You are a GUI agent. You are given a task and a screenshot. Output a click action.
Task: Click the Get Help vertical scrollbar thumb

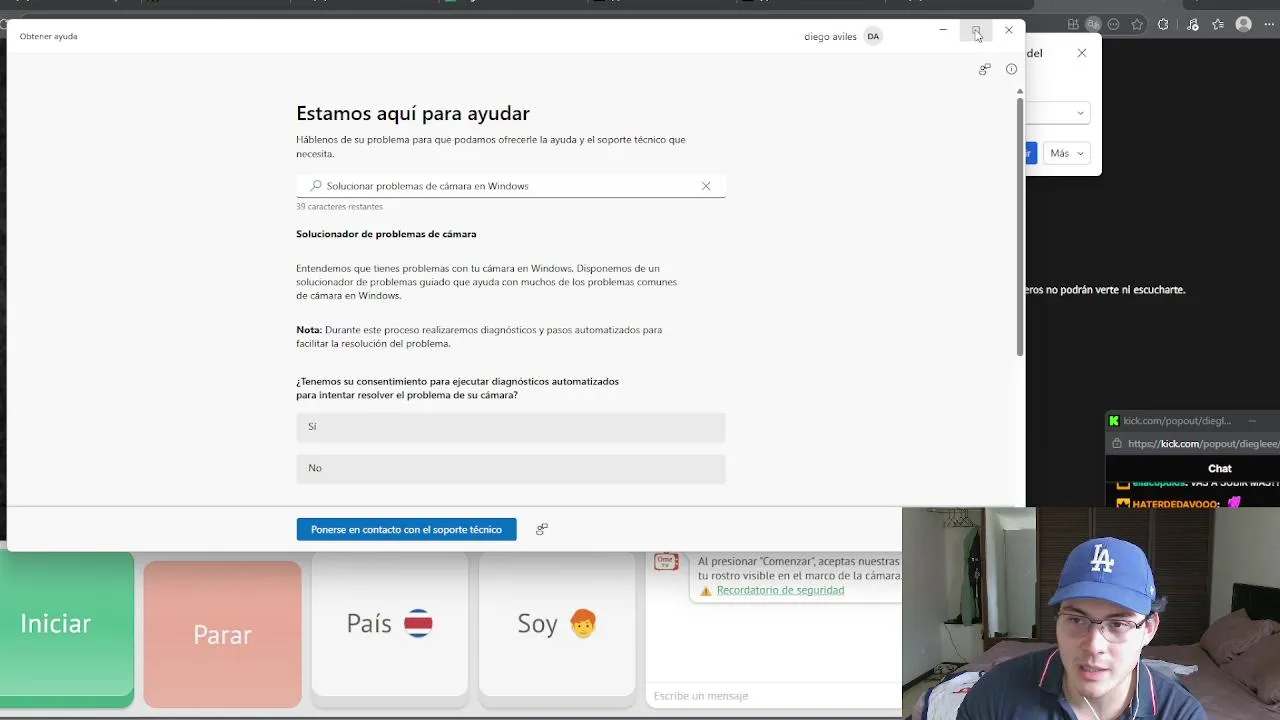pos(1019,226)
